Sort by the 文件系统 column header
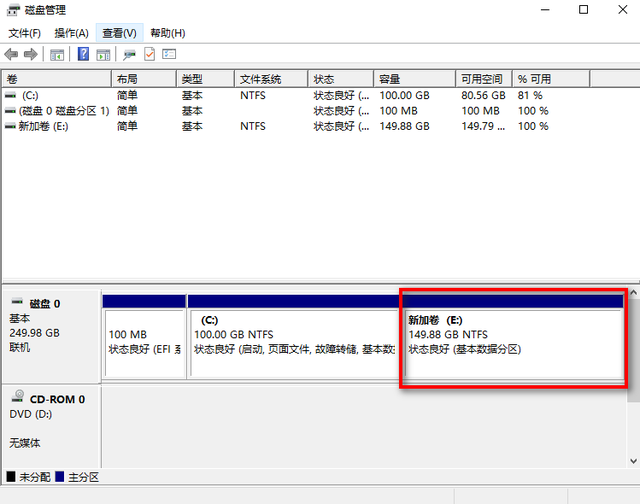Image resolution: width=640 pixels, height=504 pixels. [271, 79]
